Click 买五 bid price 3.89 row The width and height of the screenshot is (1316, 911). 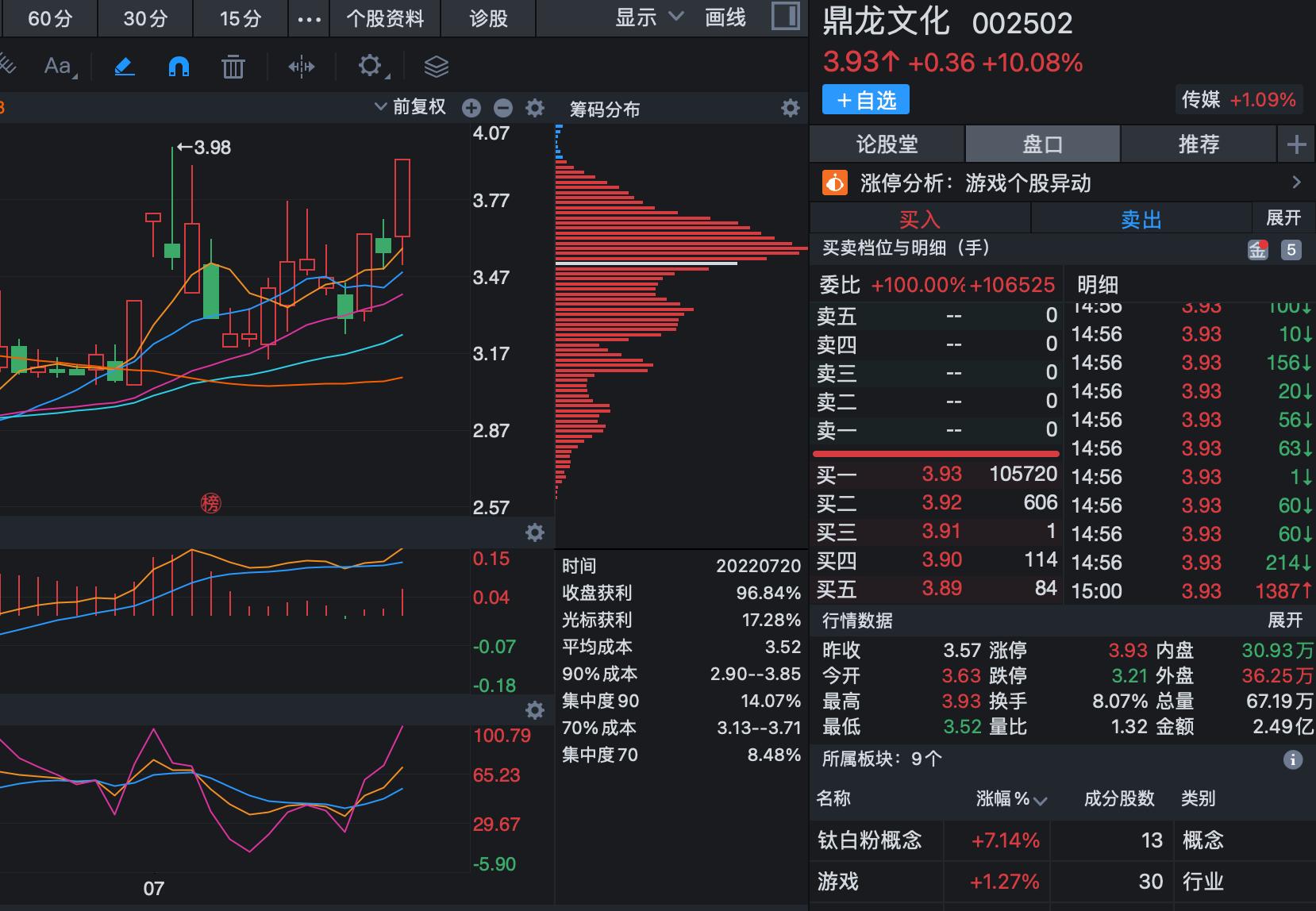pos(937,589)
